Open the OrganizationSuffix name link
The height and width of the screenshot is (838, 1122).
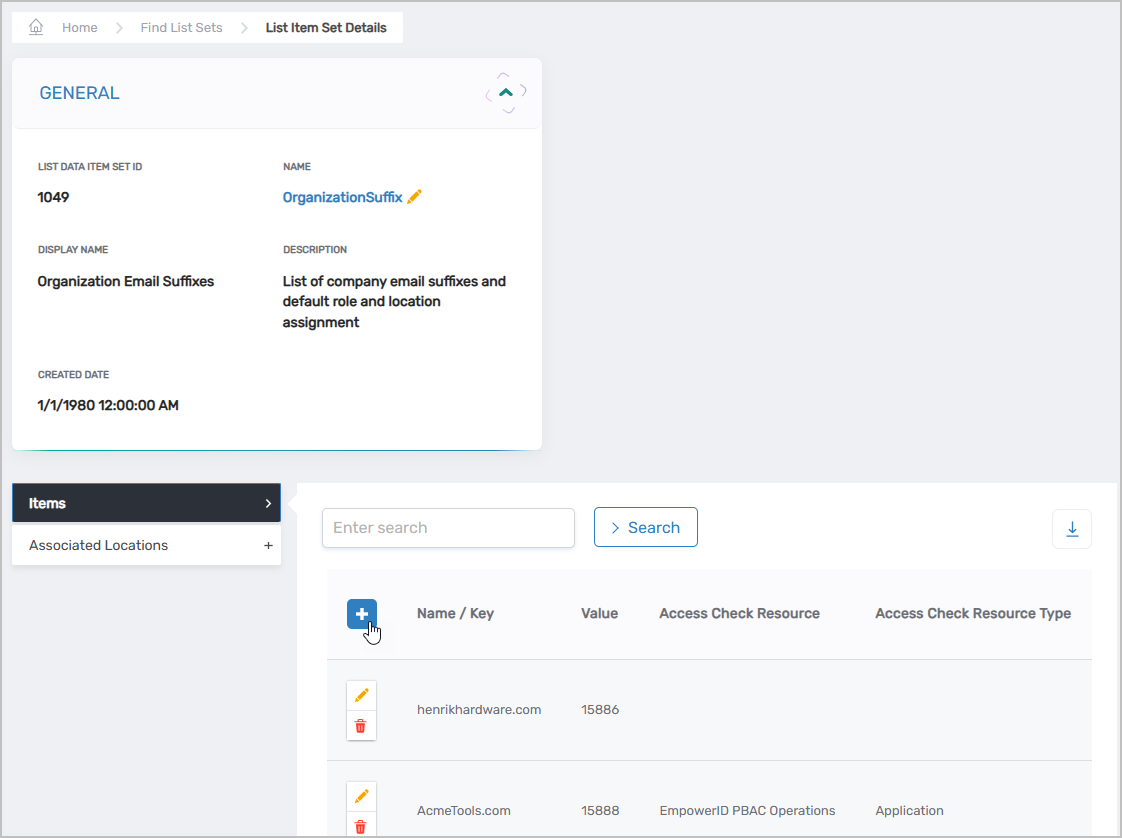click(x=342, y=197)
